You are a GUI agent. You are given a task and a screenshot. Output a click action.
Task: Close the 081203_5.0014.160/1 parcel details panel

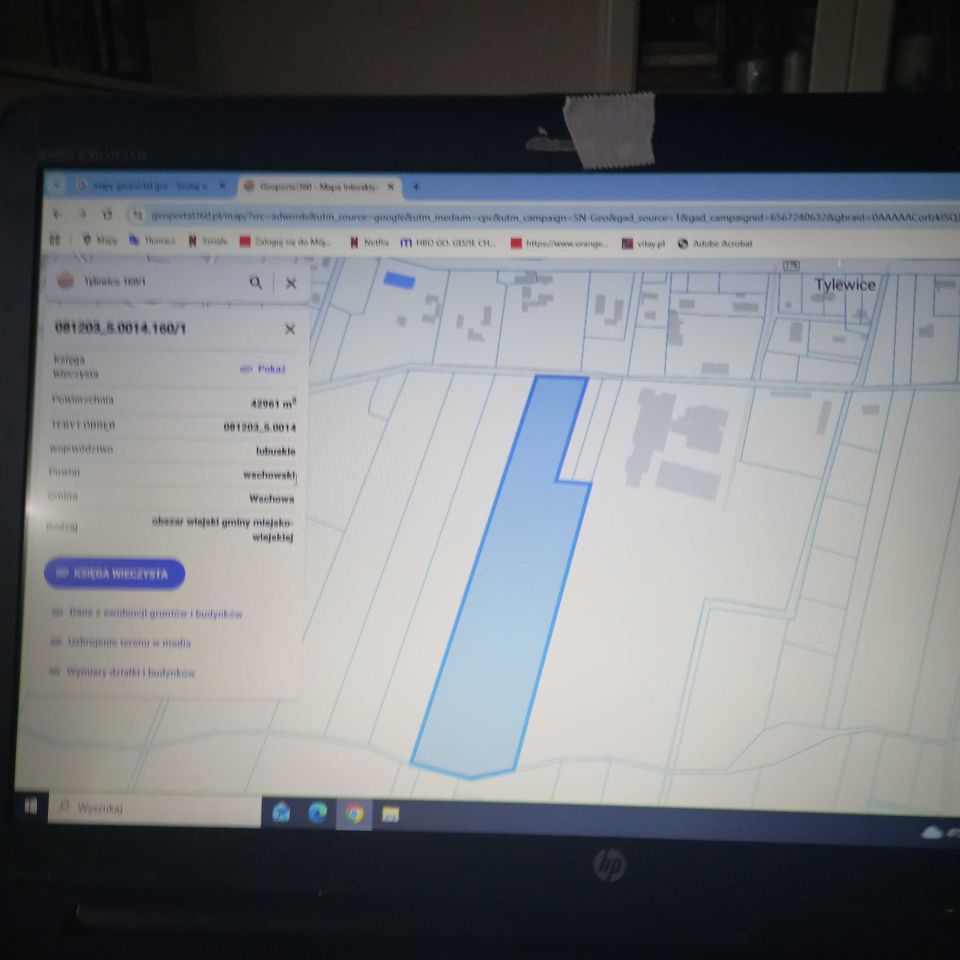(290, 329)
